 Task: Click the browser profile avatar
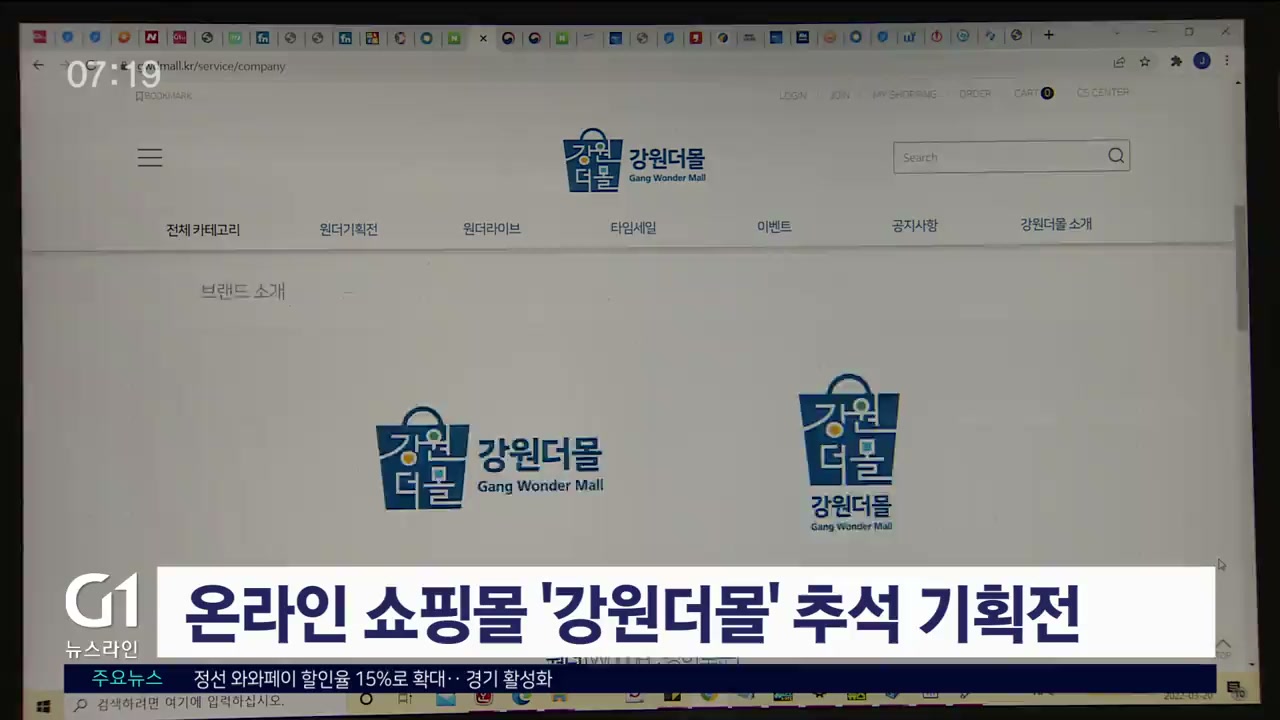pyautogui.click(x=1202, y=61)
